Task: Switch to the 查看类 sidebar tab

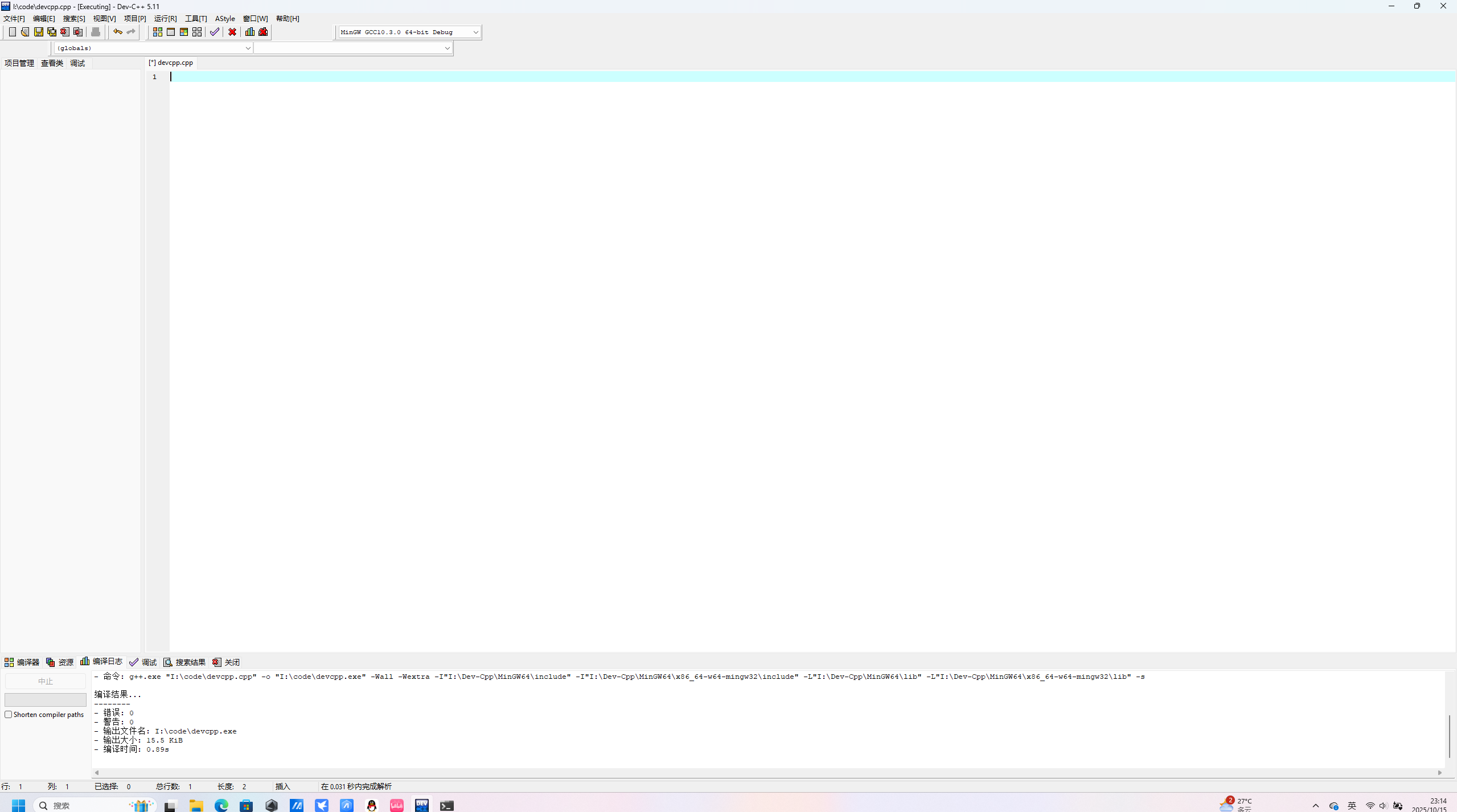Action: tap(52, 63)
